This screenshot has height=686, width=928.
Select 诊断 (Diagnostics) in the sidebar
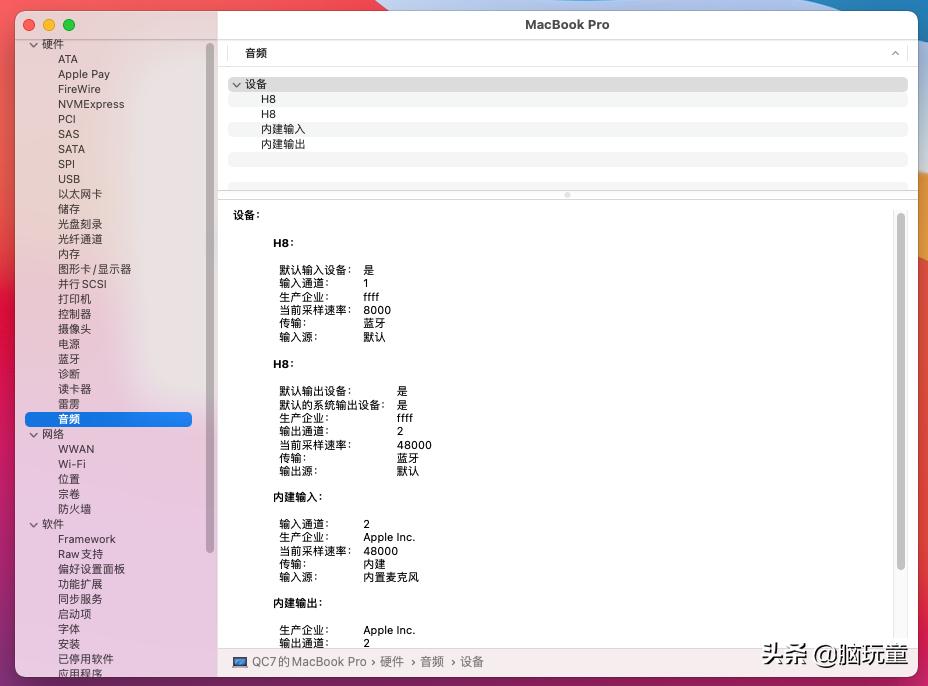coord(68,374)
